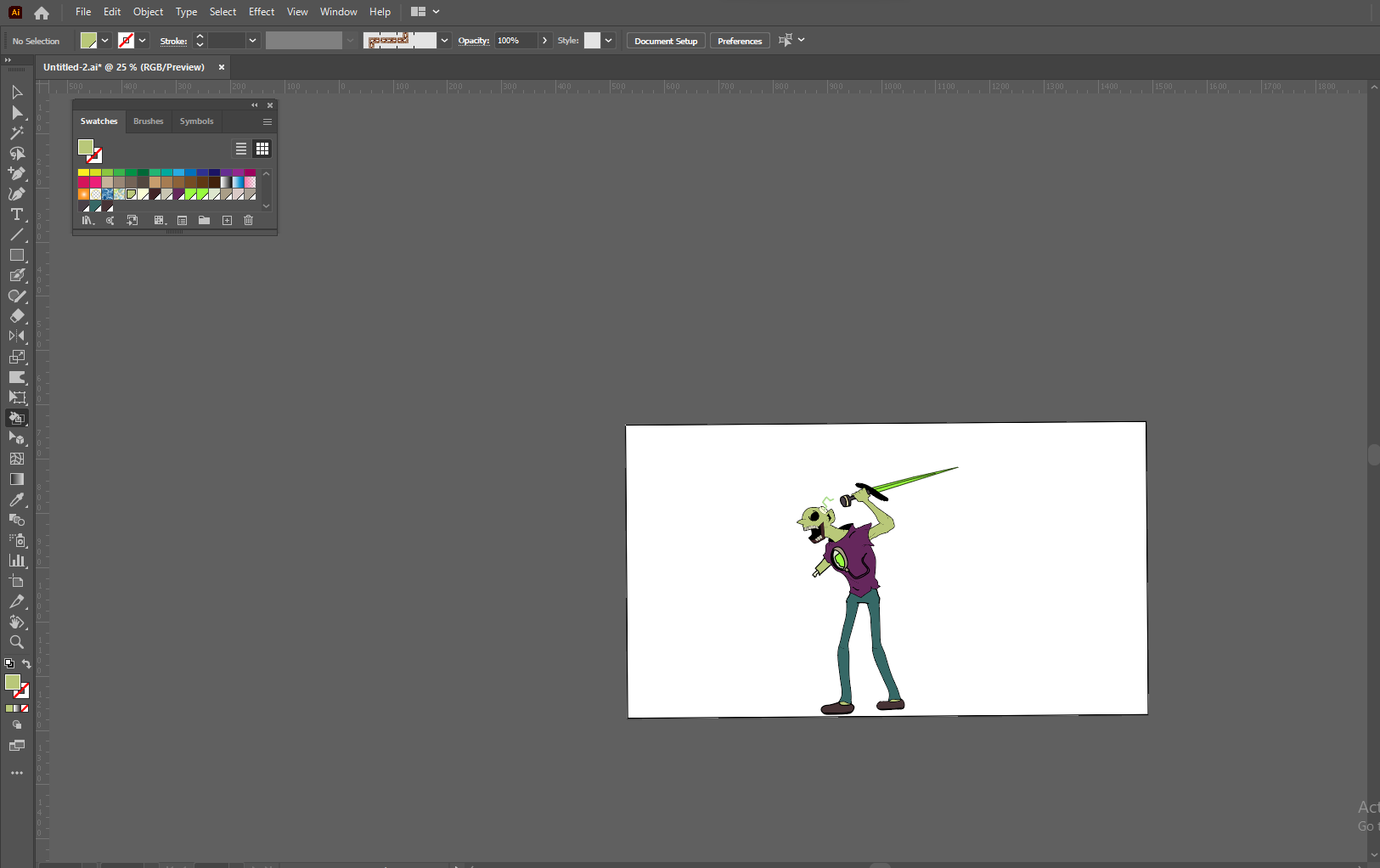Switch swatches to thumbnail grid view
This screenshot has height=868, width=1380.
262,149
